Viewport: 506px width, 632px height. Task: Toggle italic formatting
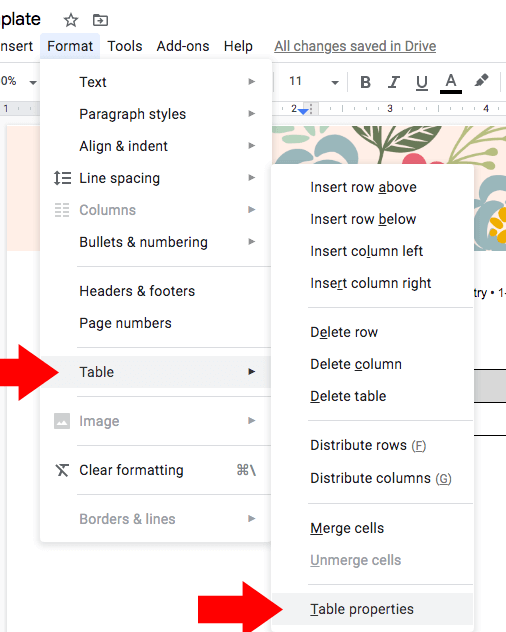pyautogui.click(x=394, y=82)
